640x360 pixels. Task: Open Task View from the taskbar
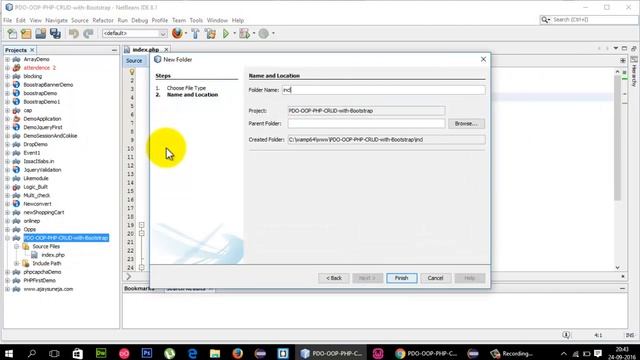click(x=54, y=353)
